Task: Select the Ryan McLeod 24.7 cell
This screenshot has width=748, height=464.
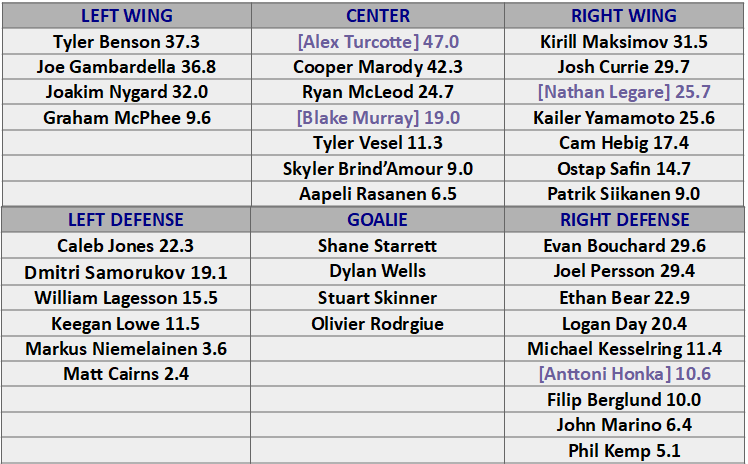Action: click(377, 92)
